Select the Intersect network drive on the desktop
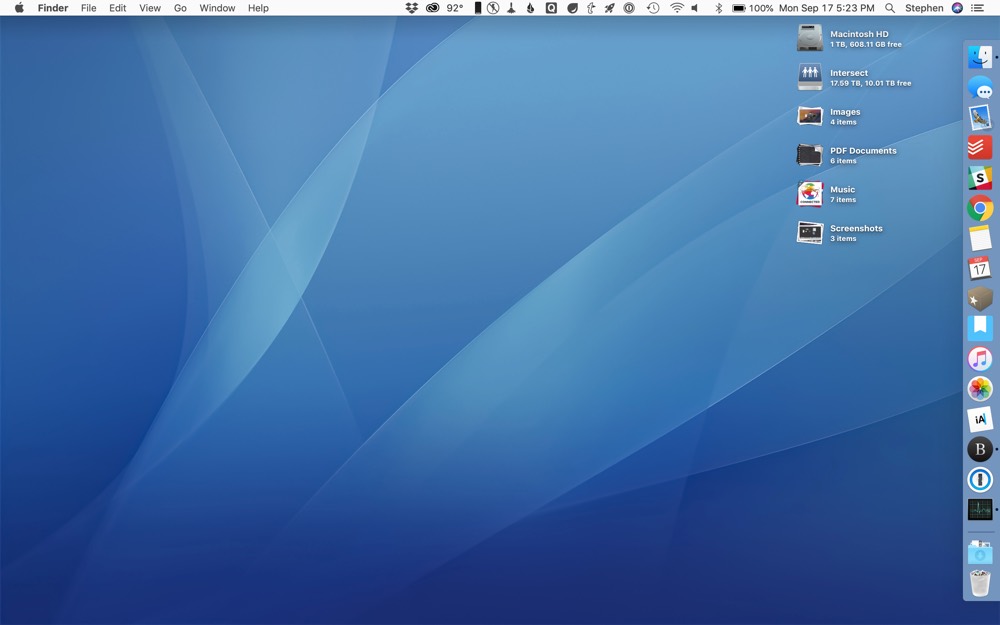The height and width of the screenshot is (625, 1000). click(810, 77)
